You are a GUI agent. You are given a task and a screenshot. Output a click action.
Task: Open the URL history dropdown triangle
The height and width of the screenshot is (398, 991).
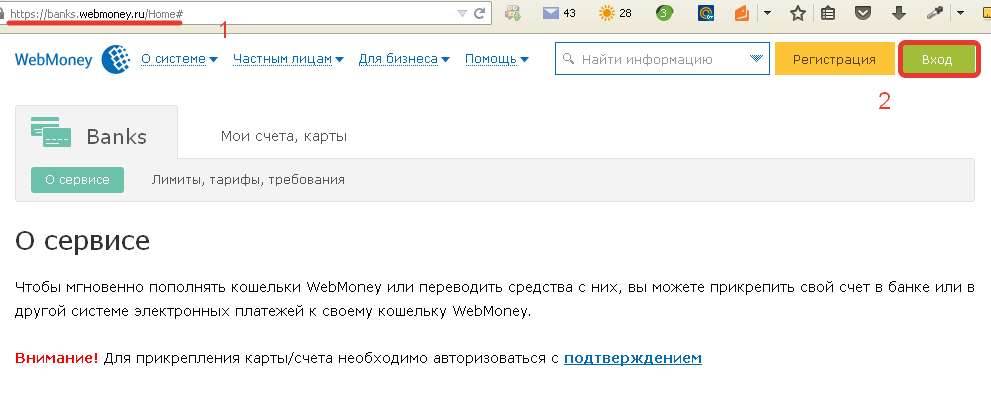[x=463, y=13]
